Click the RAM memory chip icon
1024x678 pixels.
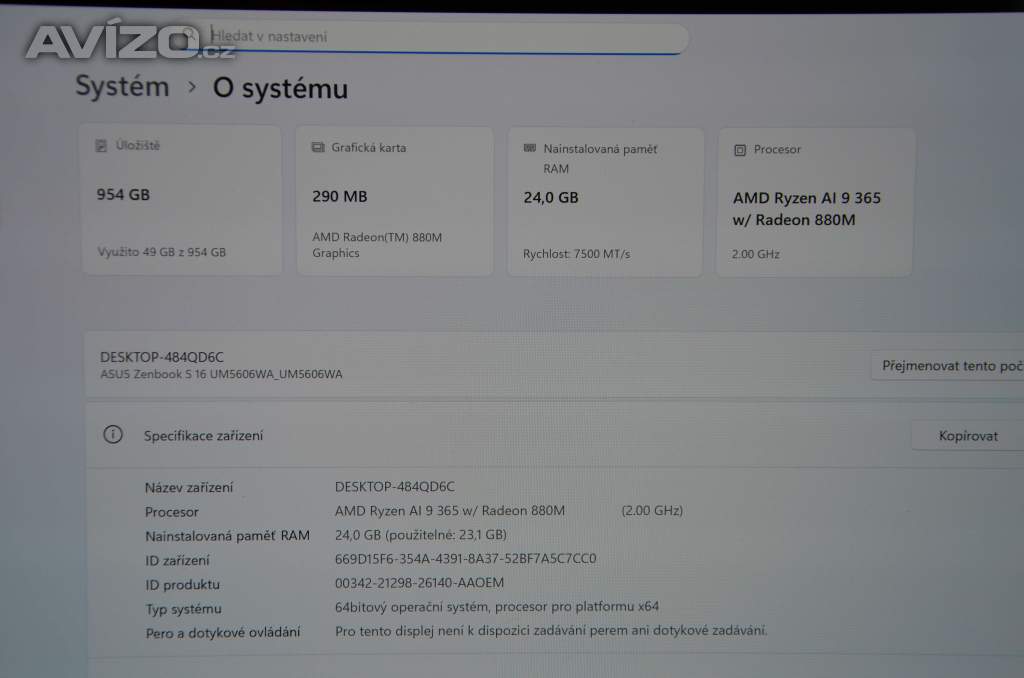coord(530,148)
